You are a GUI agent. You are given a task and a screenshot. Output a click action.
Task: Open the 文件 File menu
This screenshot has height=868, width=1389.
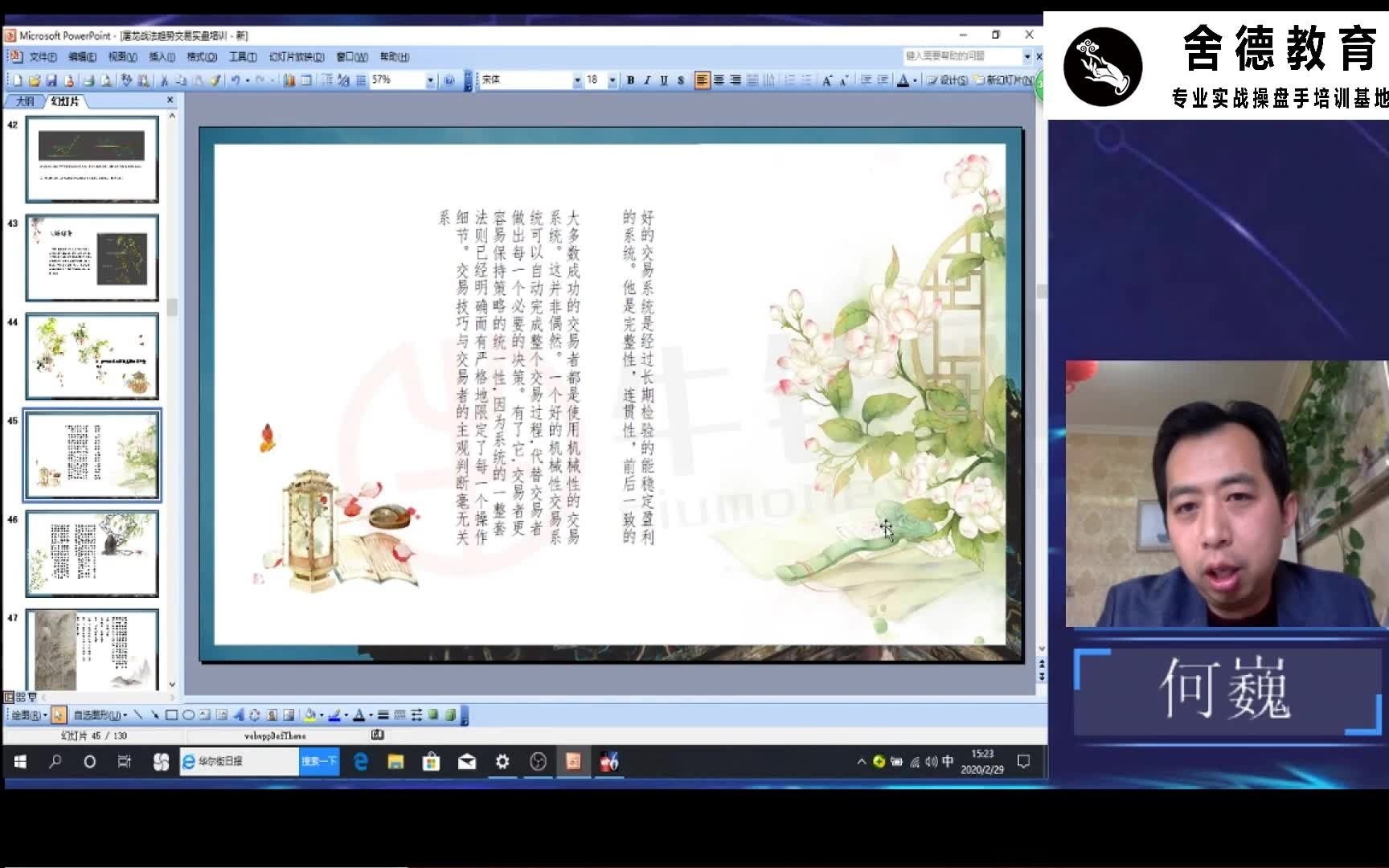tap(42, 57)
